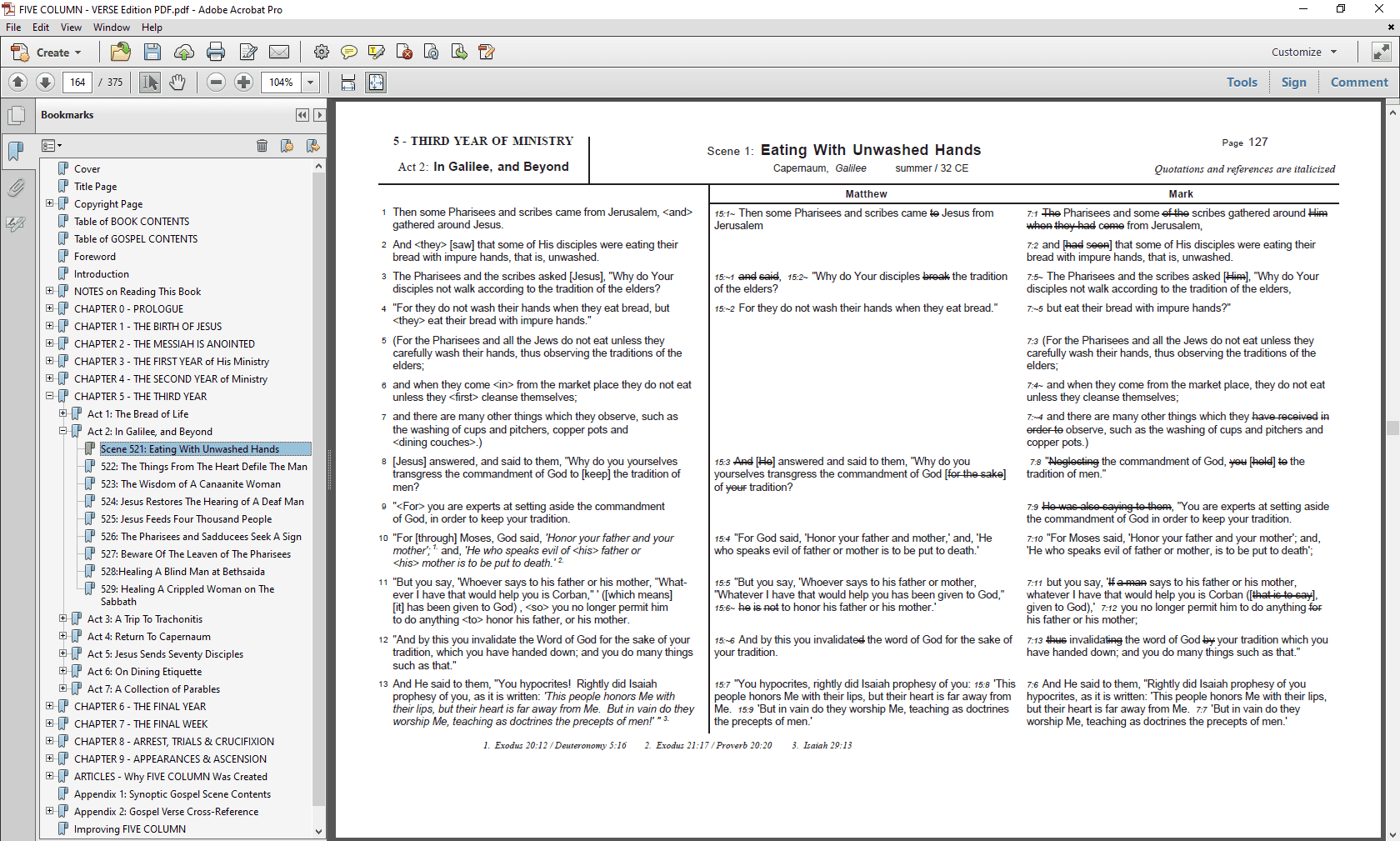Click document vertical scrollbar thumb
The width and height of the screenshot is (1400, 841).
[x=1392, y=428]
